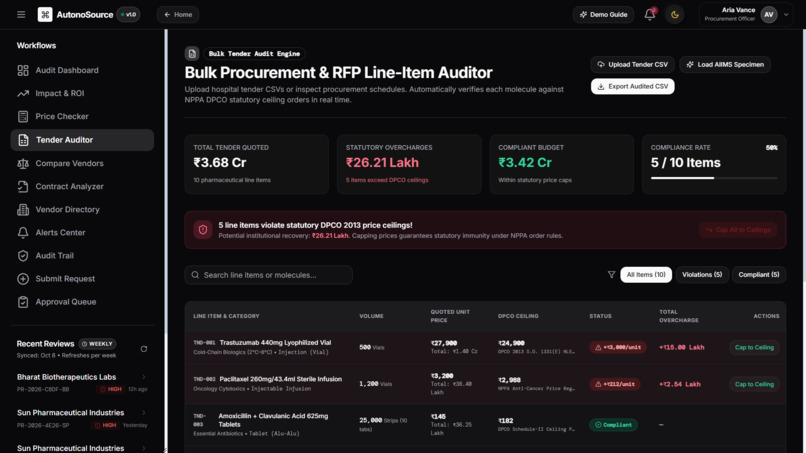Image resolution: width=806 pixels, height=453 pixels.
Task: Open the hamburger menu icon
Action: pos(21,14)
